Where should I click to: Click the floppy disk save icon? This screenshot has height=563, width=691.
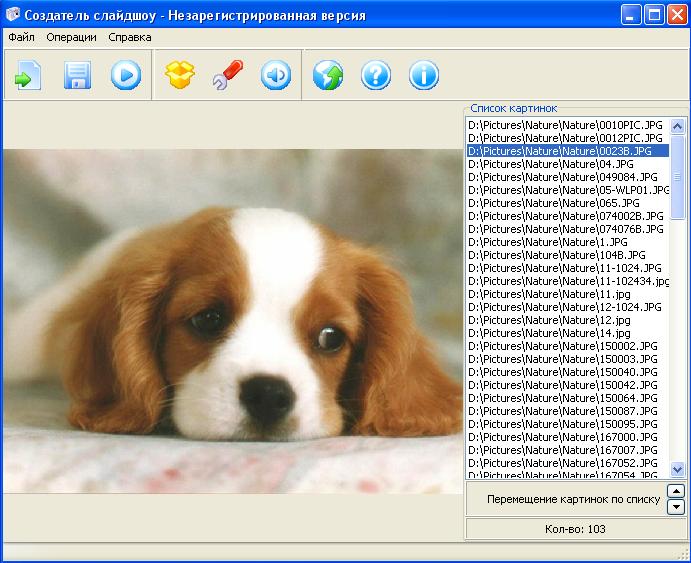point(77,76)
